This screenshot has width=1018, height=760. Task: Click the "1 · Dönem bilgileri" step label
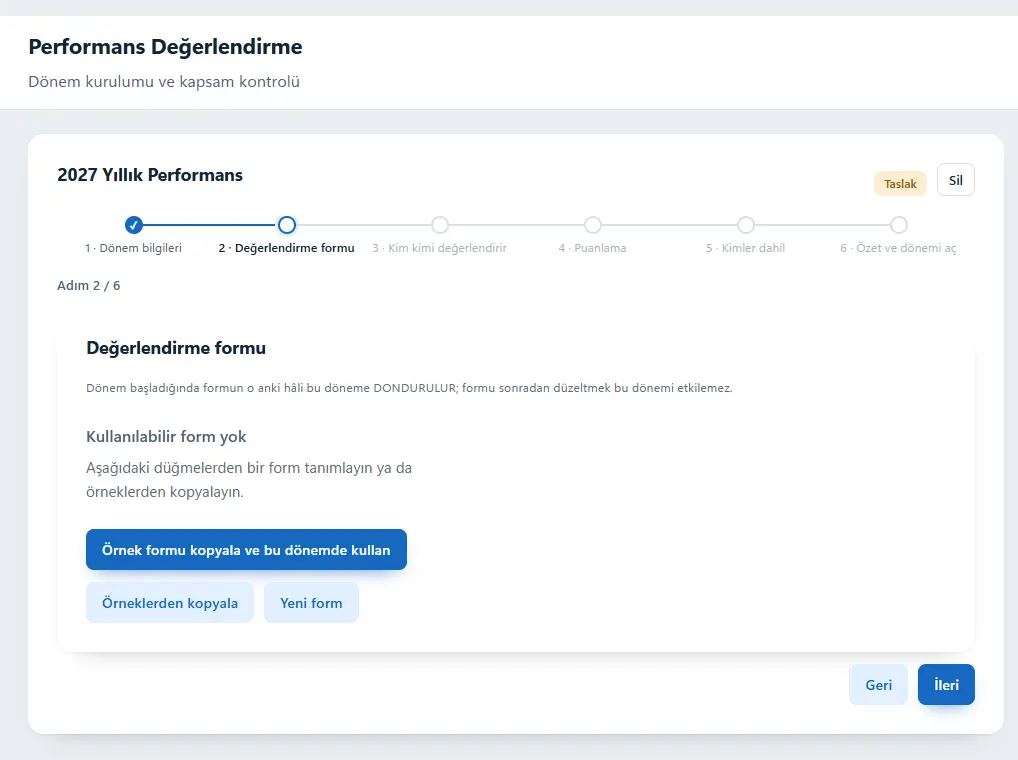click(x=134, y=248)
